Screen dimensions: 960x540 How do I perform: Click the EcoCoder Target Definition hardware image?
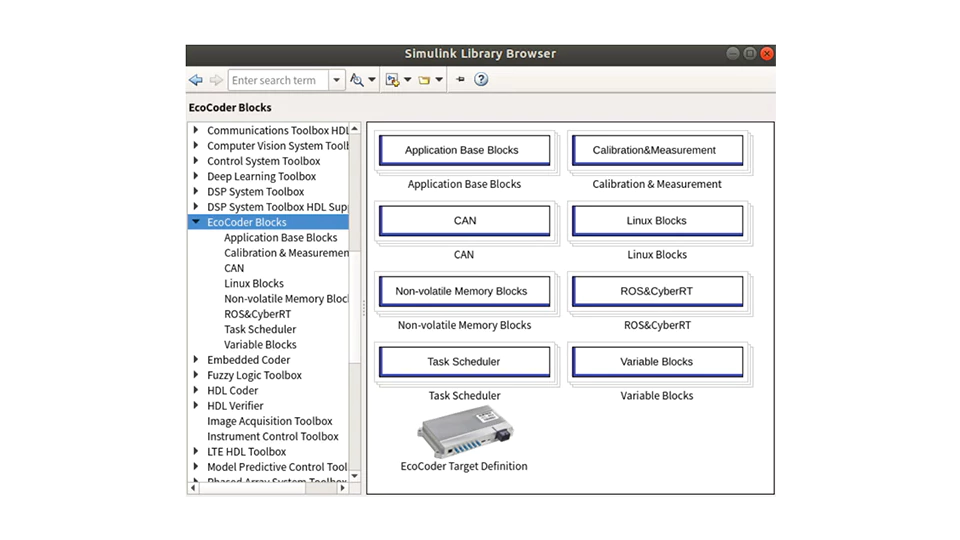465,432
